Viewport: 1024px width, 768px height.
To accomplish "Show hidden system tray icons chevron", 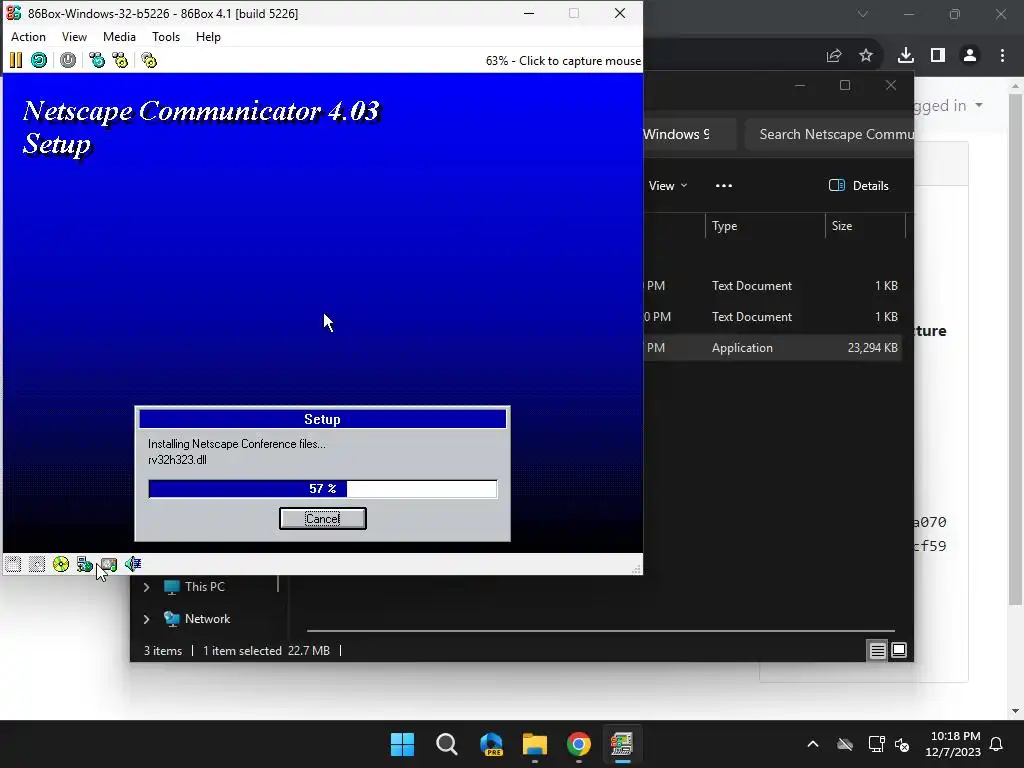I will (813, 744).
